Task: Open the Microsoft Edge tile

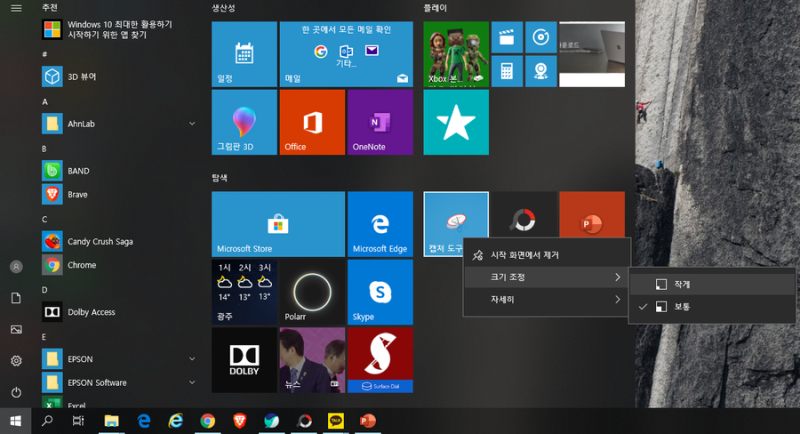Action: pos(380,224)
